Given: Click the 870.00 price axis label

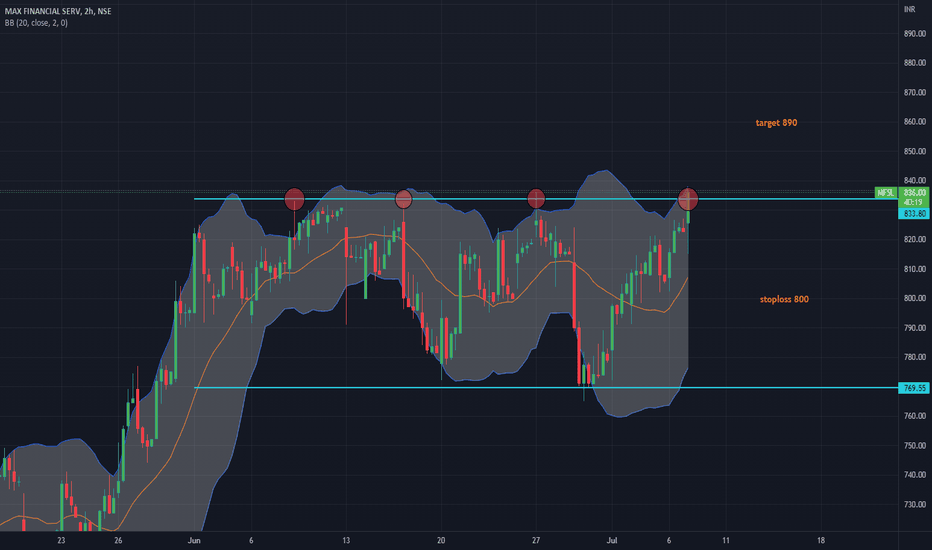Looking at the screenshot, I should coord(915,92).
